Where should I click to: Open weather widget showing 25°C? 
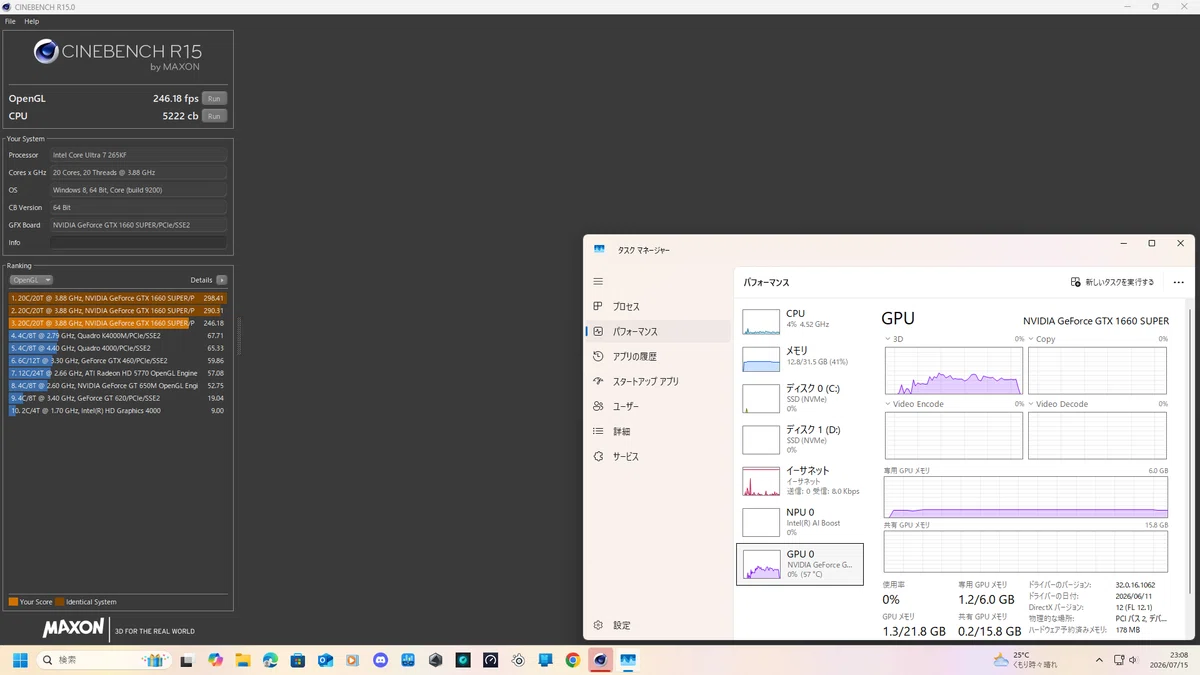(x=1026, y=660)
